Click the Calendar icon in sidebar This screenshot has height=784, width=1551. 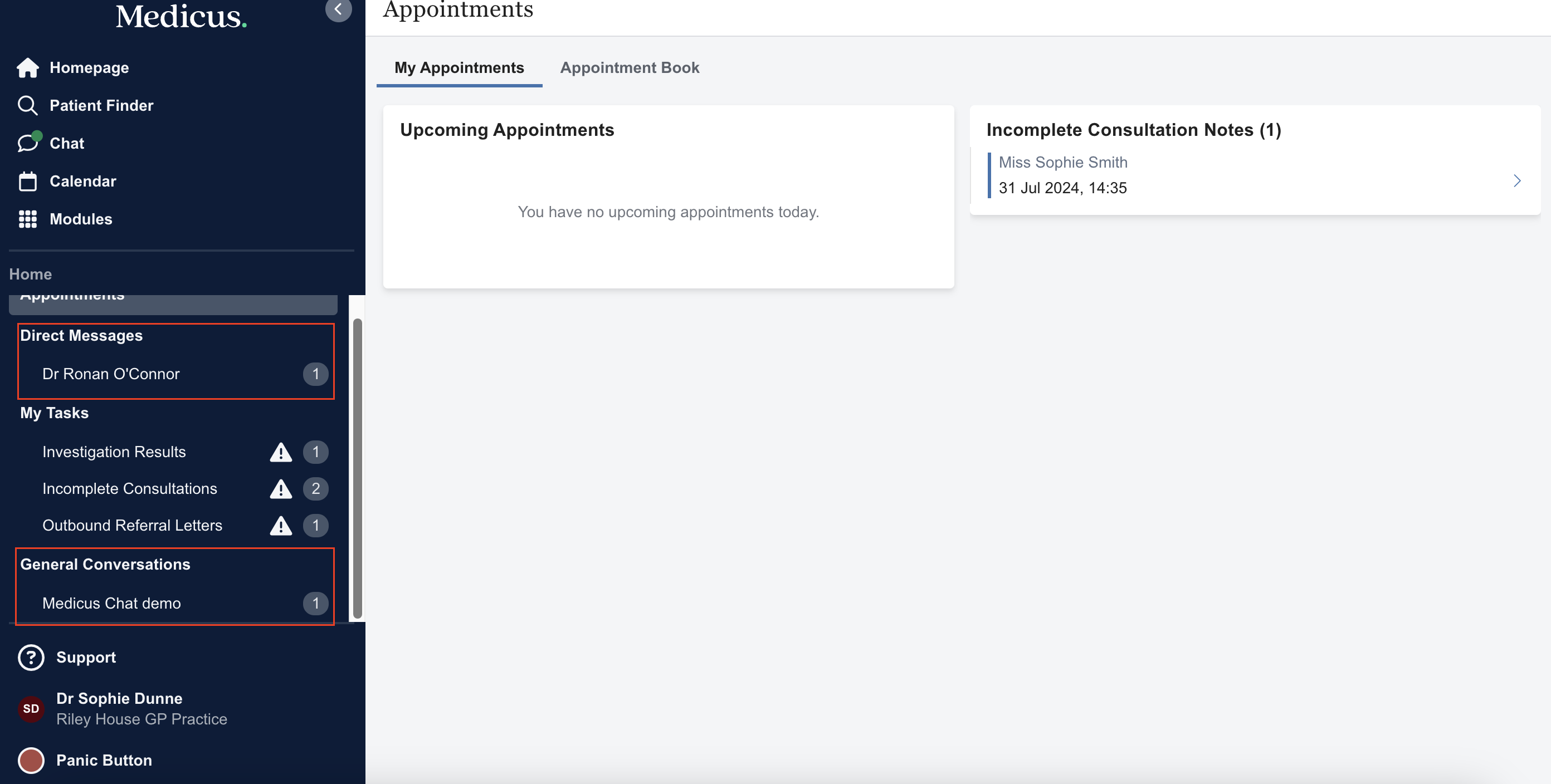tap(28, 181)
